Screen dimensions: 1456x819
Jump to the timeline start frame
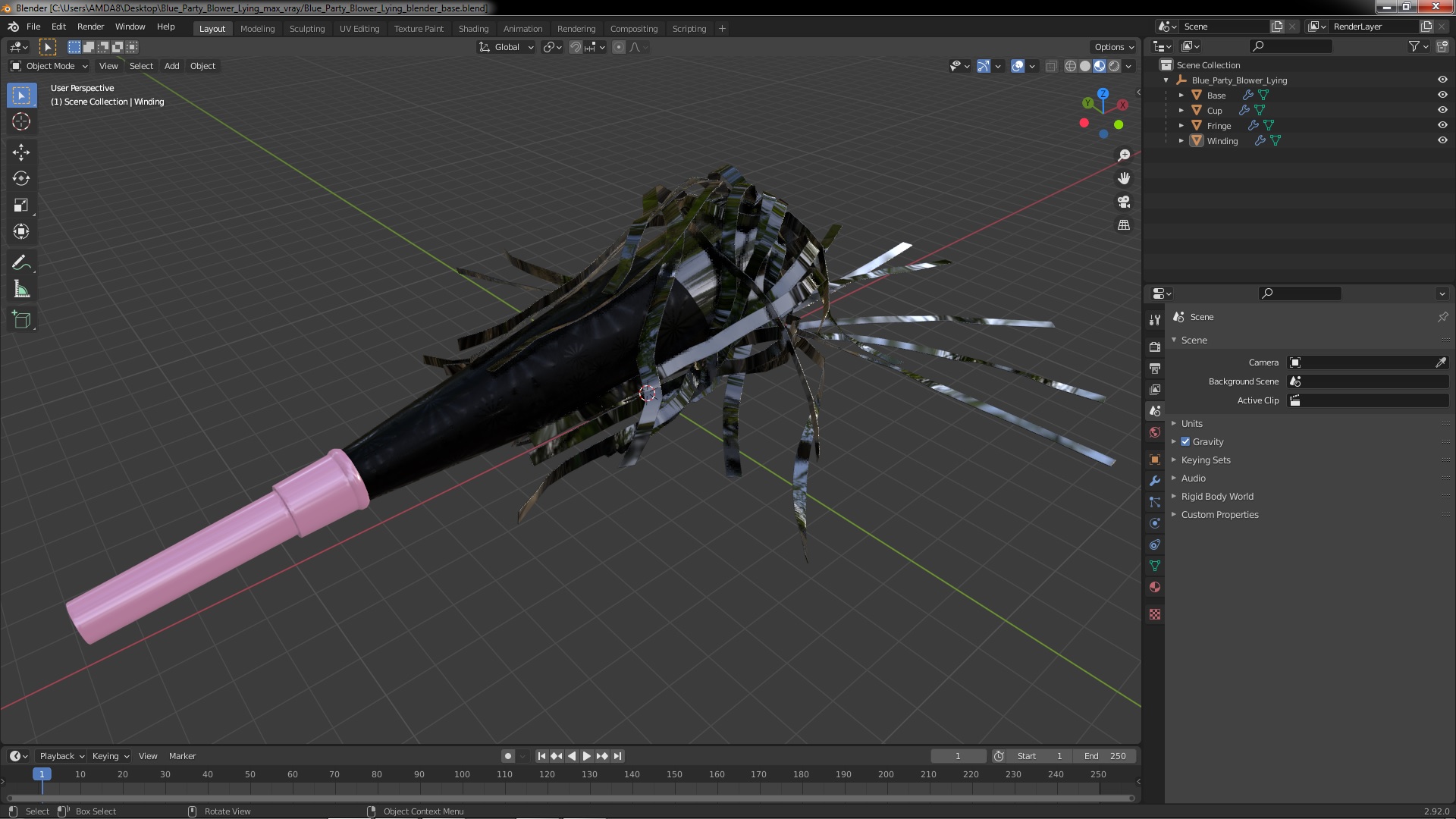pyautogui.click(x=541, y=756)
